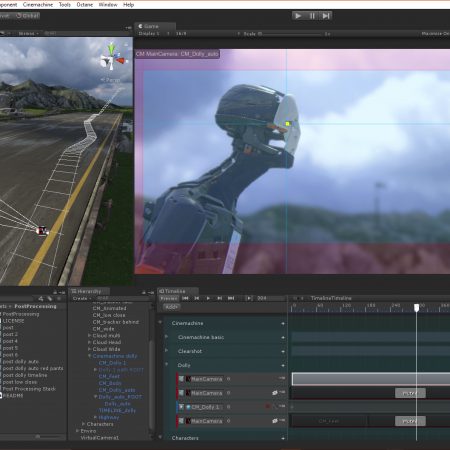Open the Hierarchy Create dropdown
This screenshot has width=450, height=450.
[x=81, y=298]
